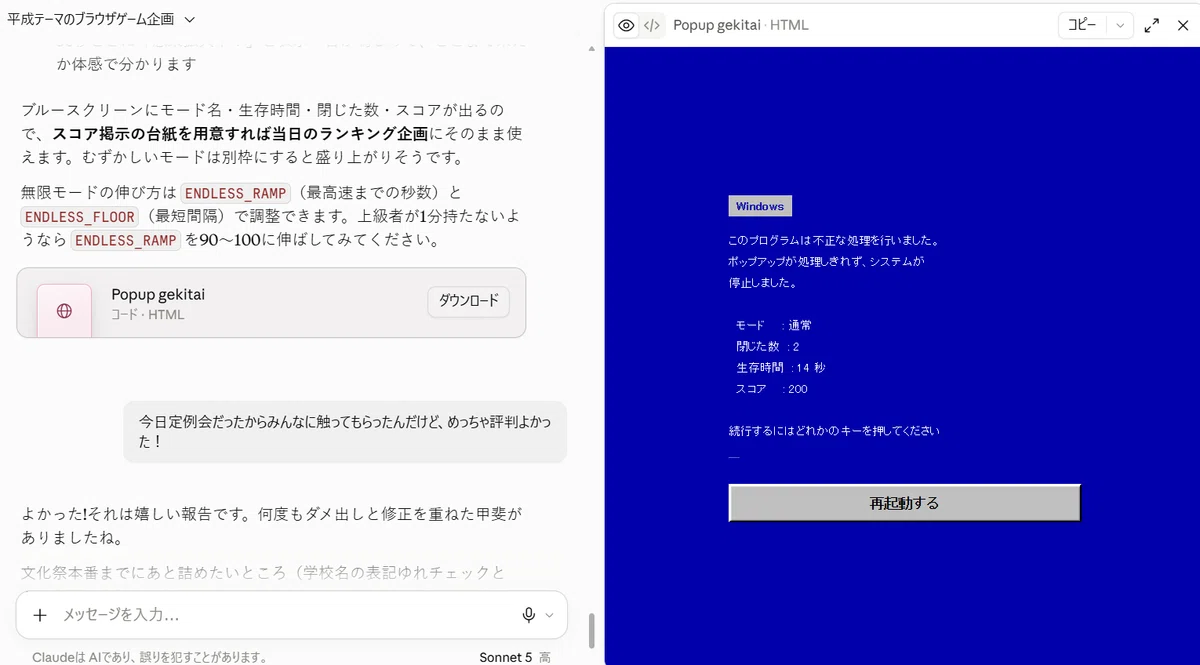This screenshot has height=665, width=1200.
Task: Expand the dropdown arrow beside コピー
Action: coord(1120,25)
